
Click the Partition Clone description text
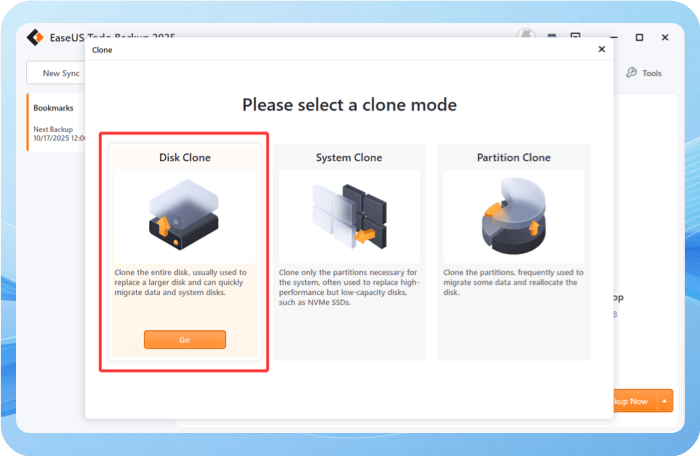pyautogui.click(x=513, y=282)
